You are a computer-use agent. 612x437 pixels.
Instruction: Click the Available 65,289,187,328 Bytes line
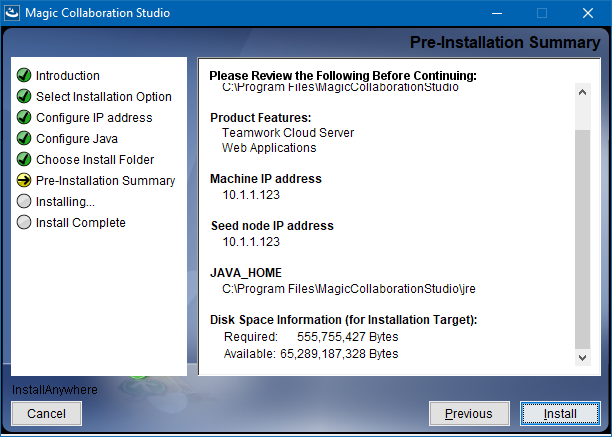[311, 354]
